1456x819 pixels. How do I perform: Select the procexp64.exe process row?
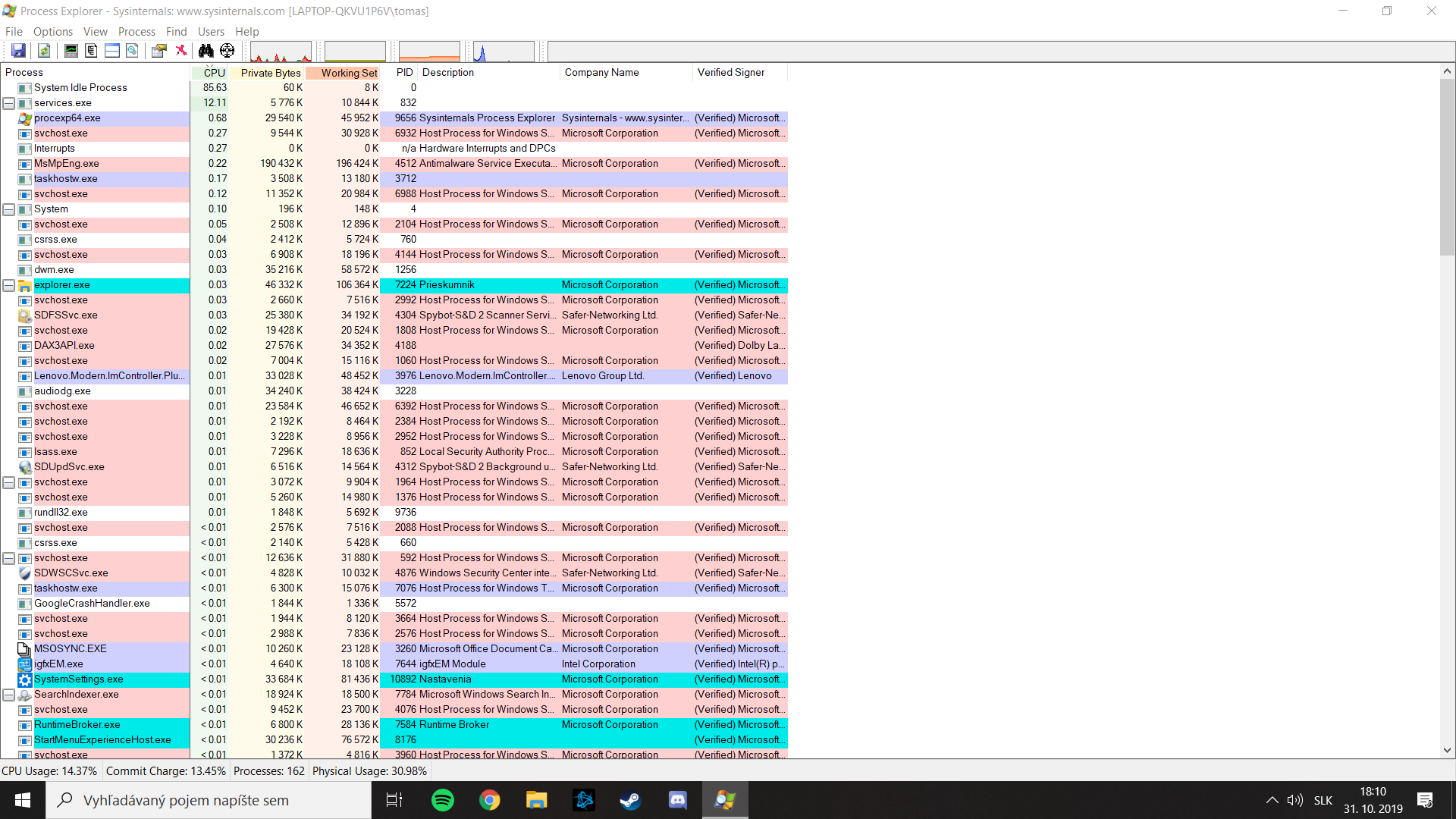(x=394, y=118)
